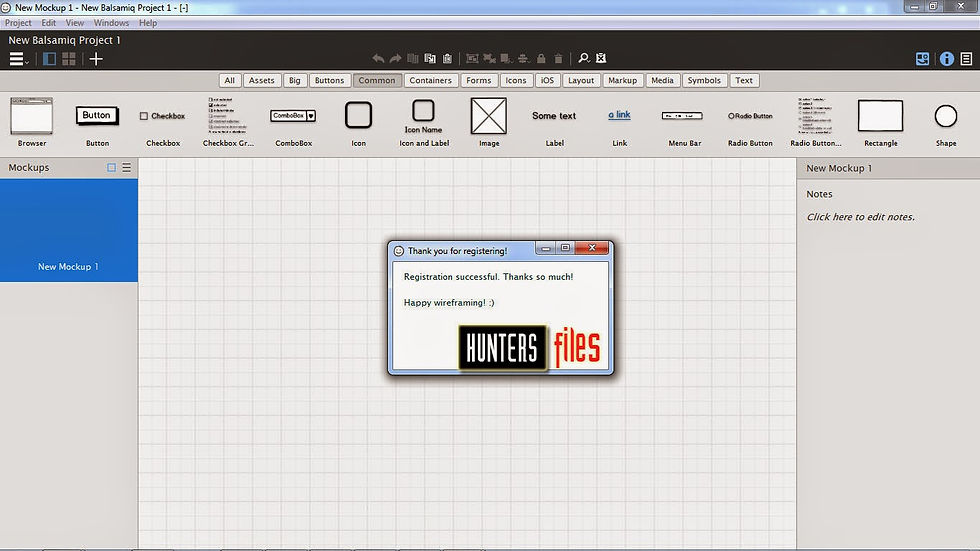
Task: Click the Duplicate toolbar icon
Action: pyautogui.click(x=430, y=58)
